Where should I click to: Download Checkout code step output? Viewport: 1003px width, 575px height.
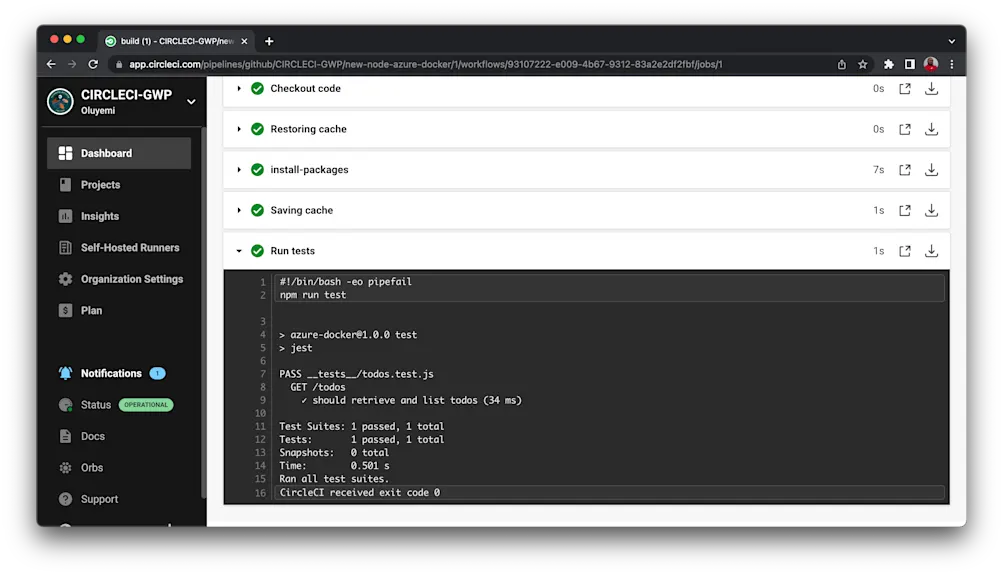931,89
